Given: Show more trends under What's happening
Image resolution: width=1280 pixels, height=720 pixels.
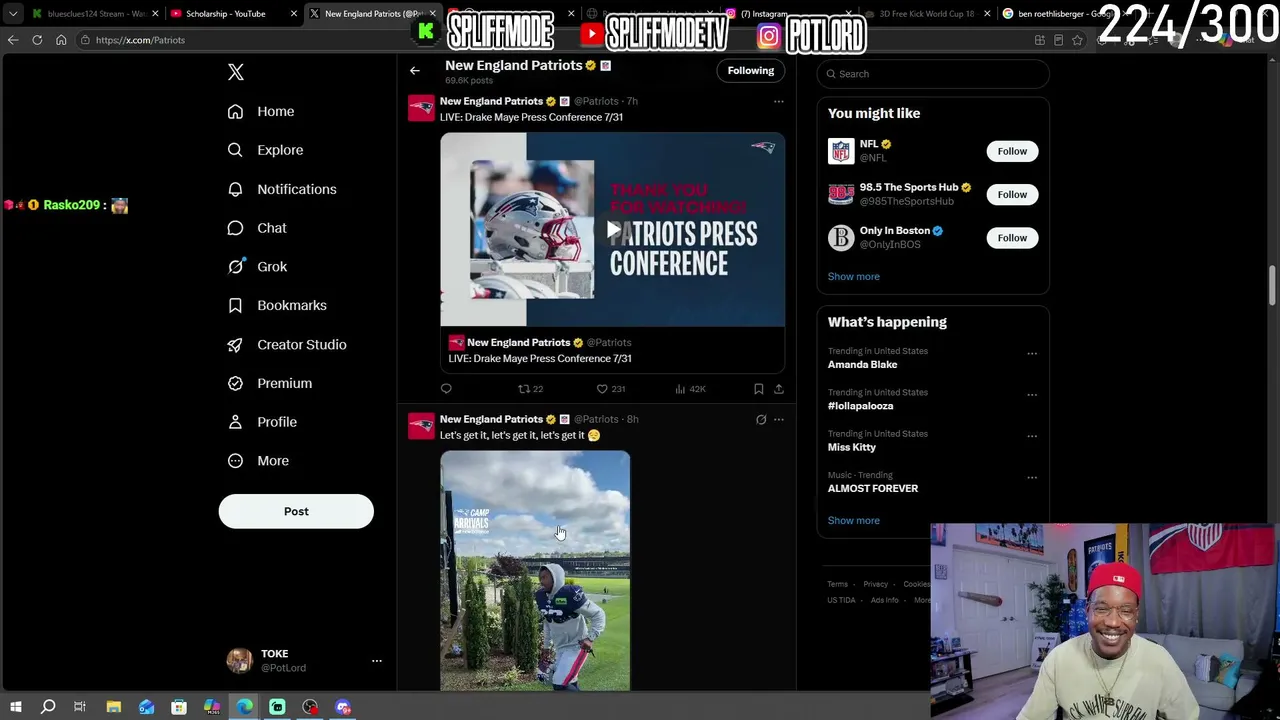Looking at the screenshot, I should coord(854,521).
